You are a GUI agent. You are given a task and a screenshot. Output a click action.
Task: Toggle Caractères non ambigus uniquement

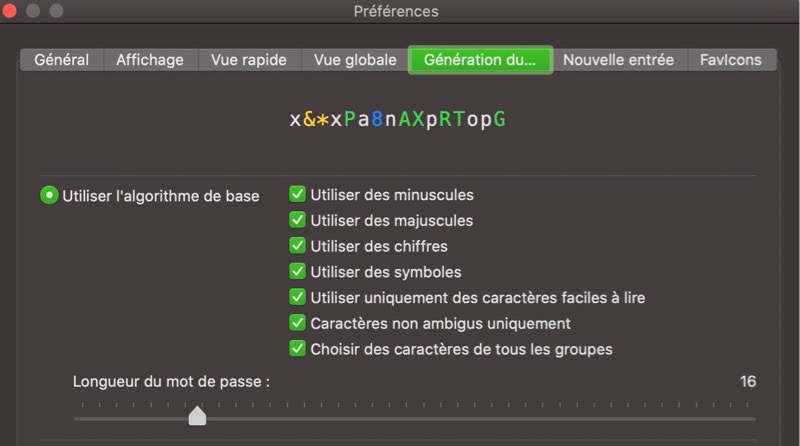(297, 324)
